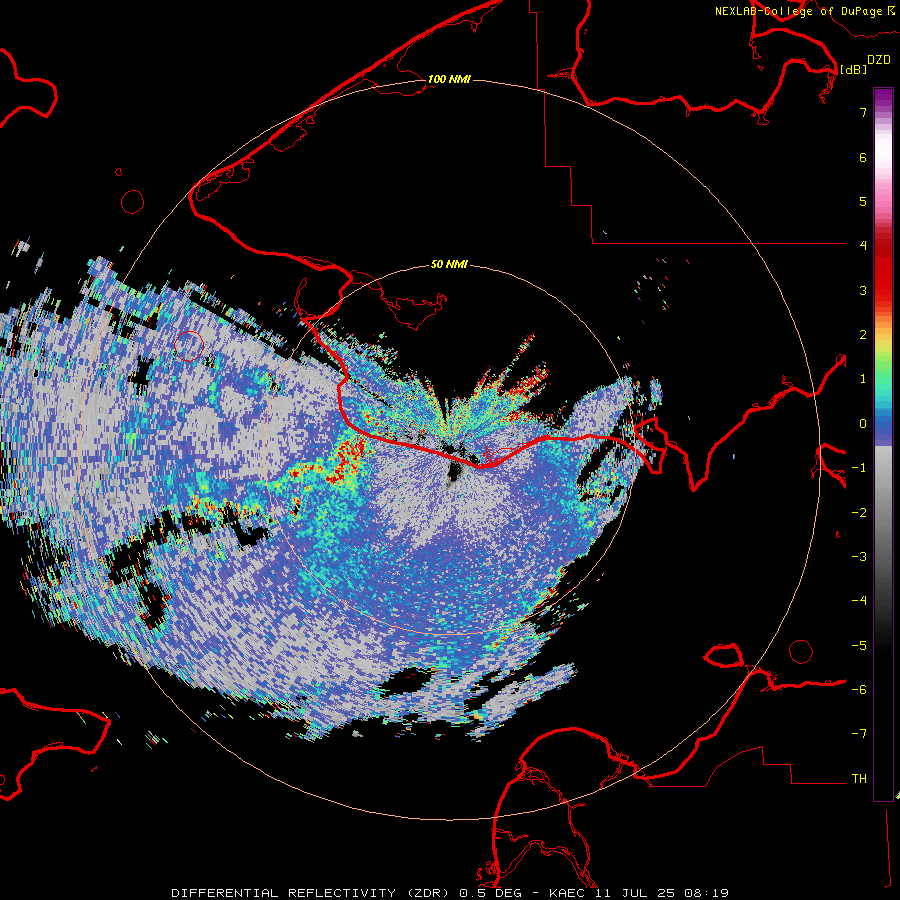Screen dimensions: 900x900
Task: Click the 08:19 timestamp
Action: (707, 893)
